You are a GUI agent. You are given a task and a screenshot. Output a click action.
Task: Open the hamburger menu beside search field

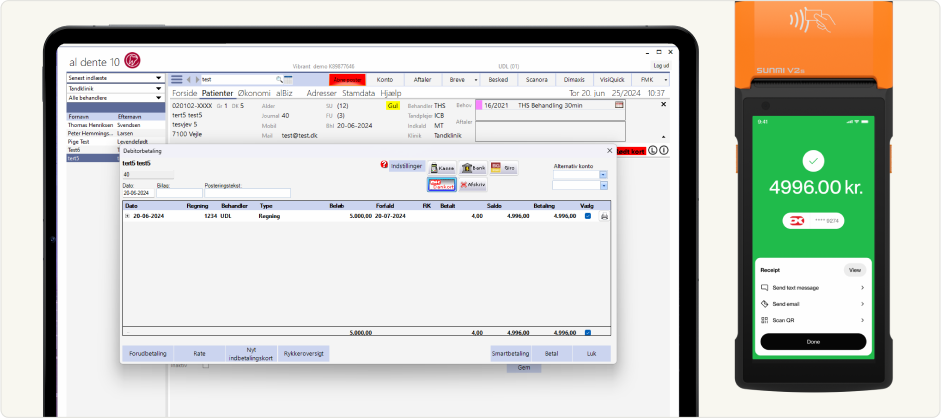(177, 79)
